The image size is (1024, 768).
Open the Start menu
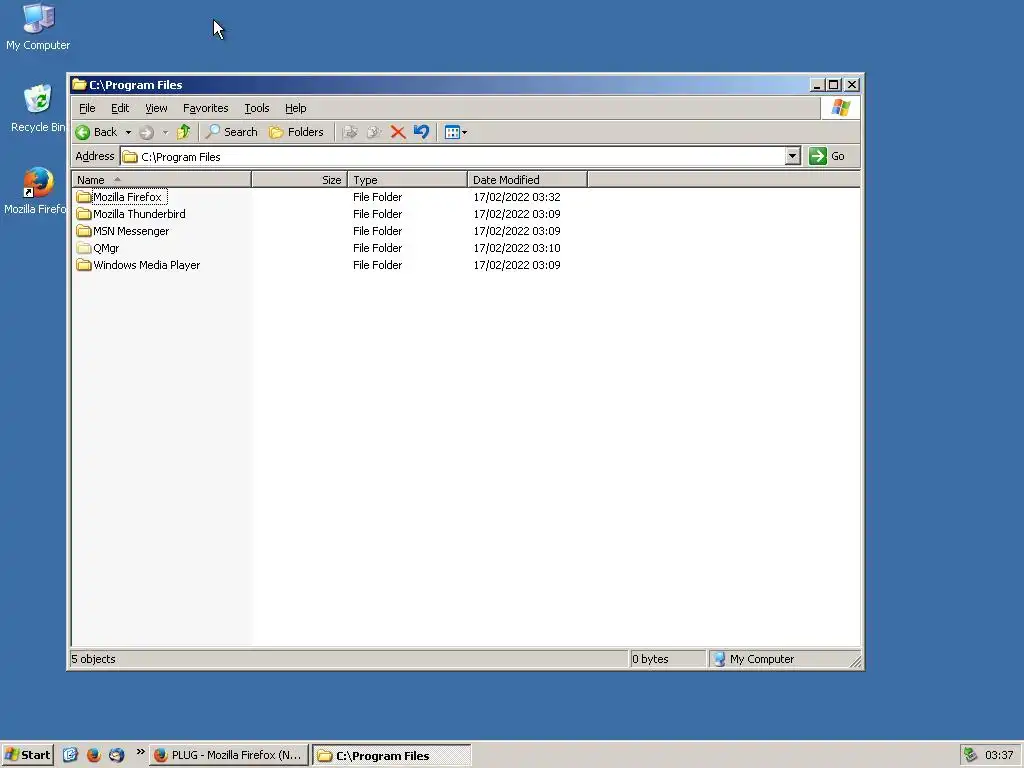27,755
